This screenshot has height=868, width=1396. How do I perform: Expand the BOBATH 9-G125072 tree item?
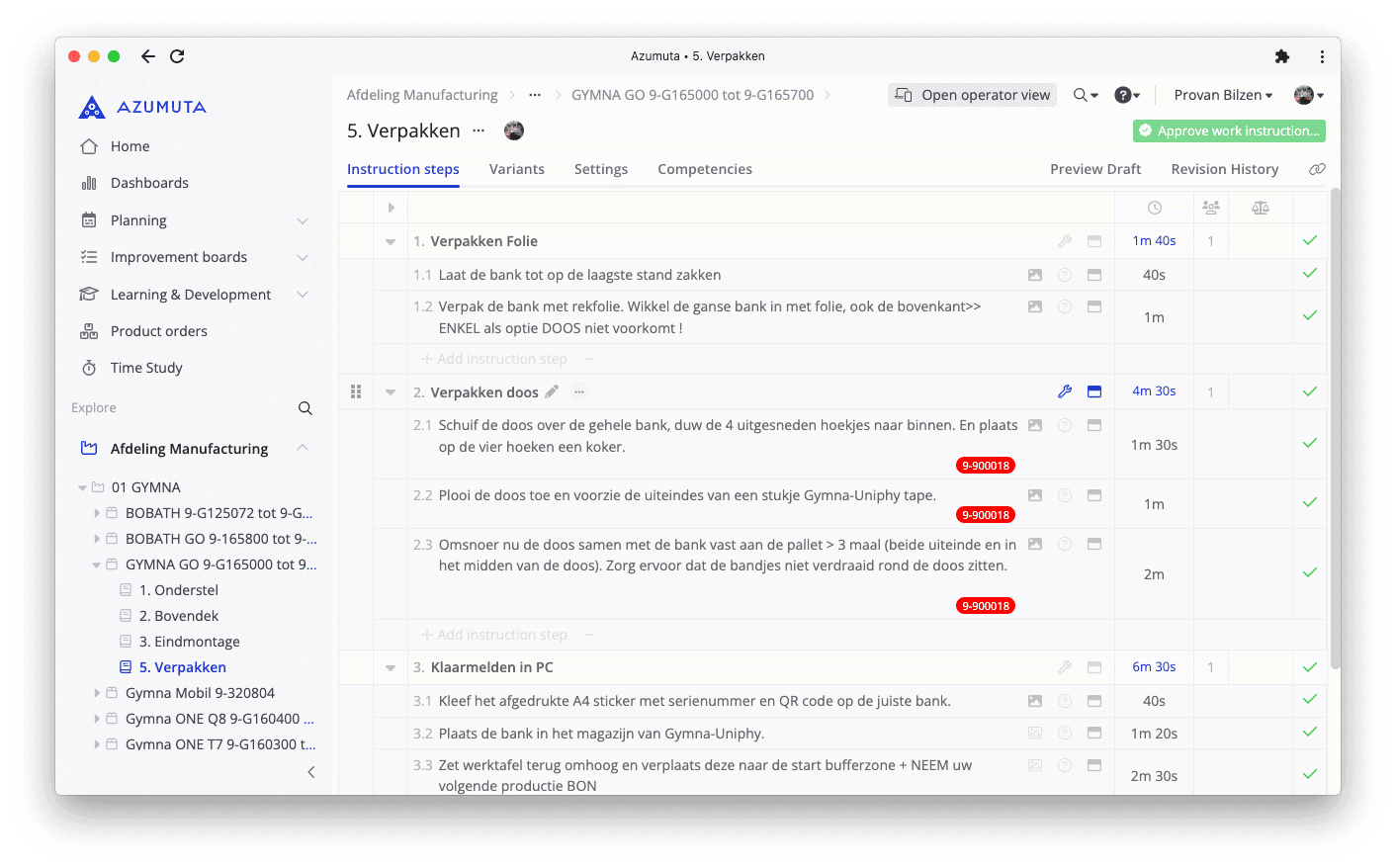pos(96,512)
